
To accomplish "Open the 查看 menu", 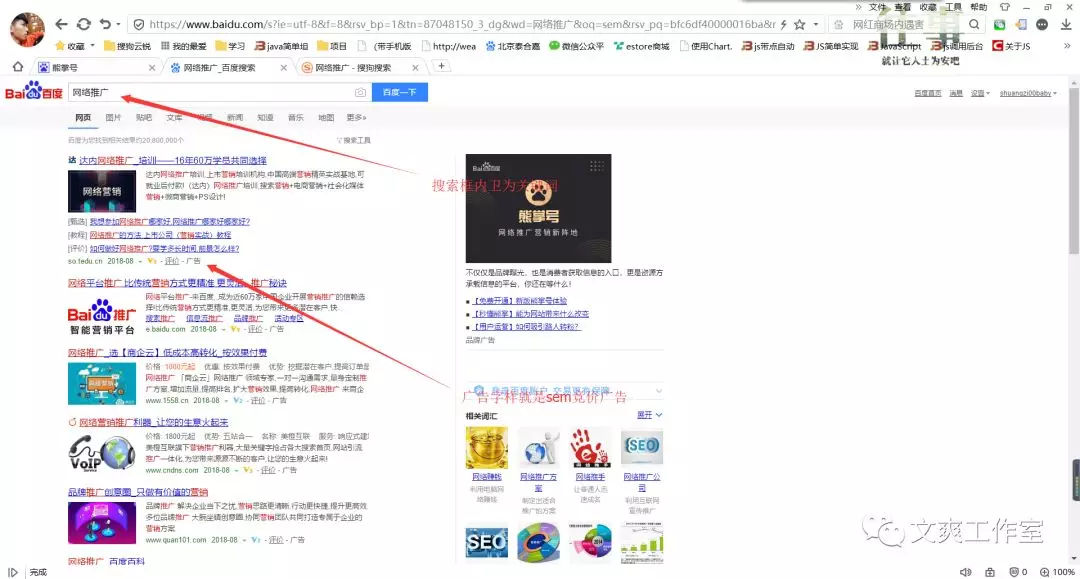I will point(902,7).
